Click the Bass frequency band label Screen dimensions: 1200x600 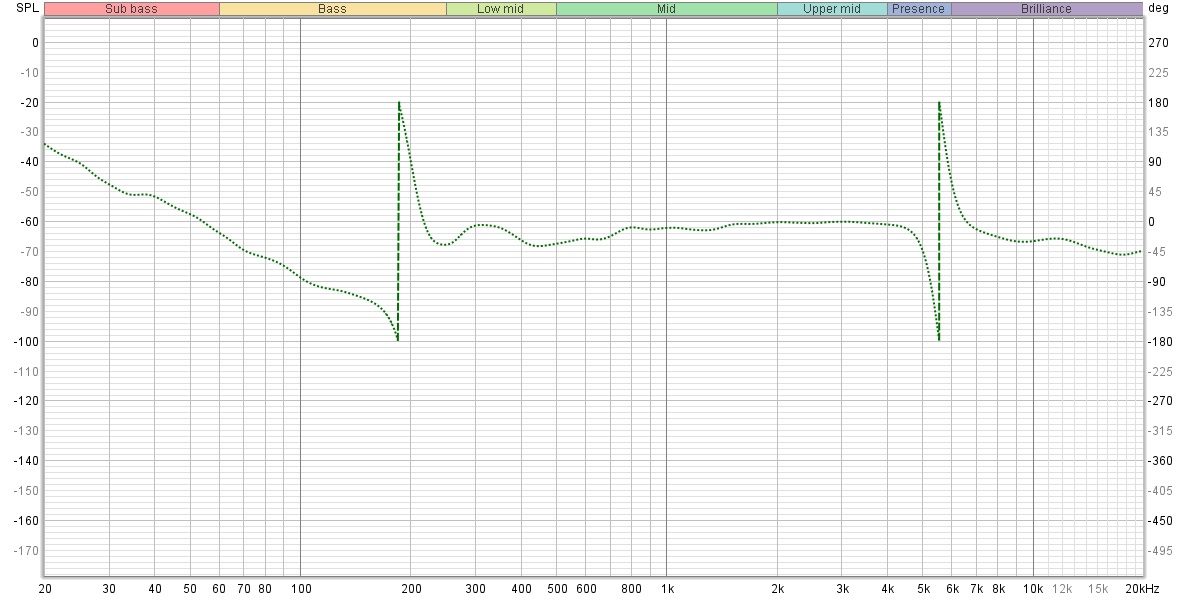click(333, 9)
